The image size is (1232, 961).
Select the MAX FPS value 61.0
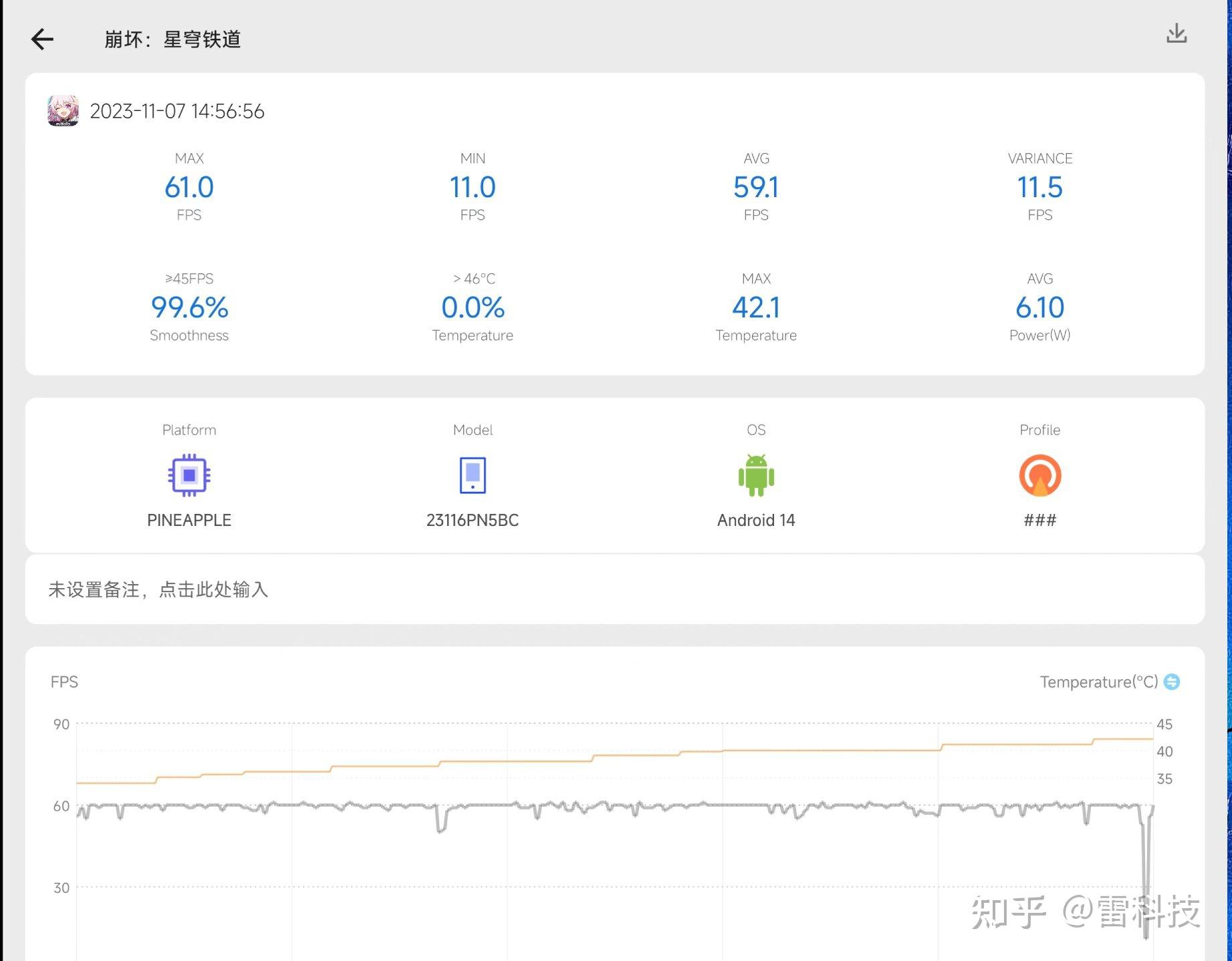(x=189, y=187)
